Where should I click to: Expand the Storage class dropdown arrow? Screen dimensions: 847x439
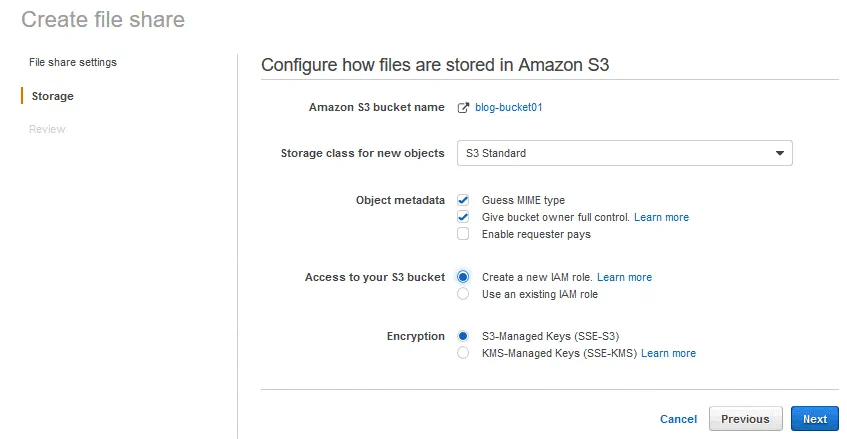(779, 153)
